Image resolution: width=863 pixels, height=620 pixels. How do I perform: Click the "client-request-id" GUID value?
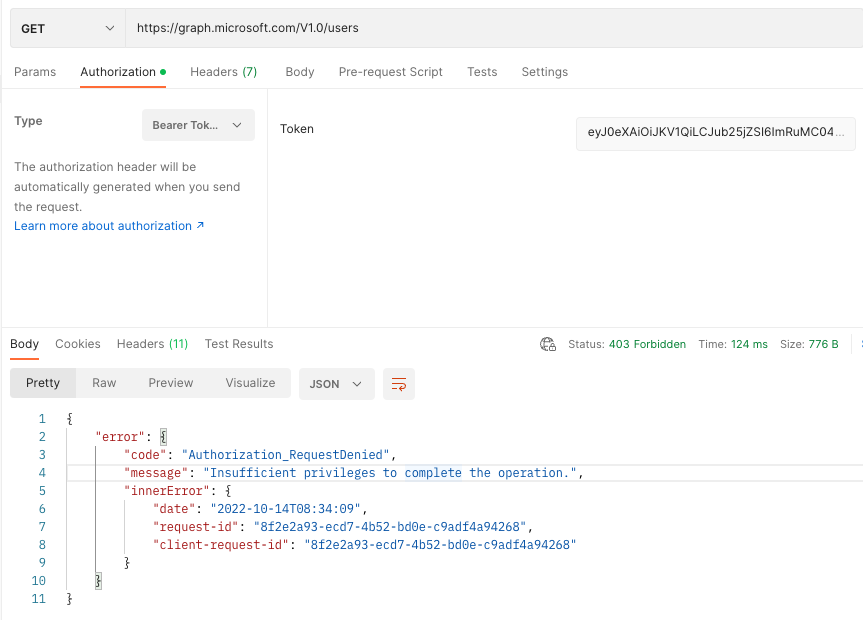point(440,545)
